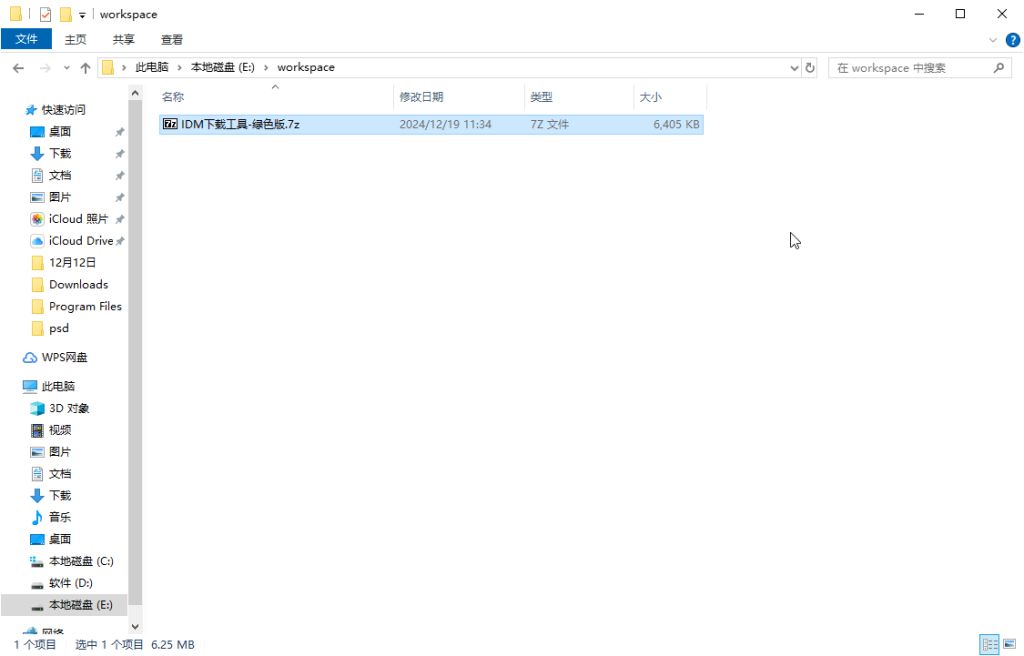The height and width of the screenshot is (656, 1024).
Task: Expand the address bar history dropdown
Action: point(793,67)
